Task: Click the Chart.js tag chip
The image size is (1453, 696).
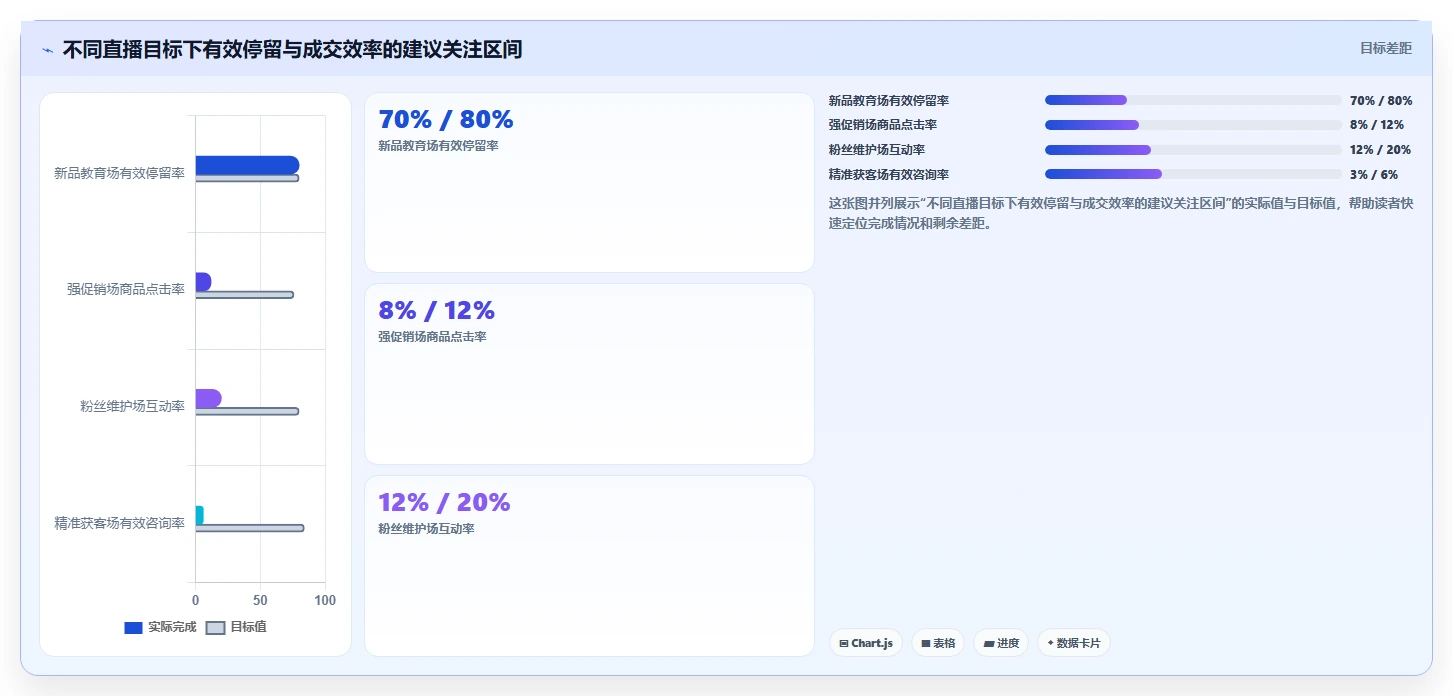Action: [x=866, y=643]
